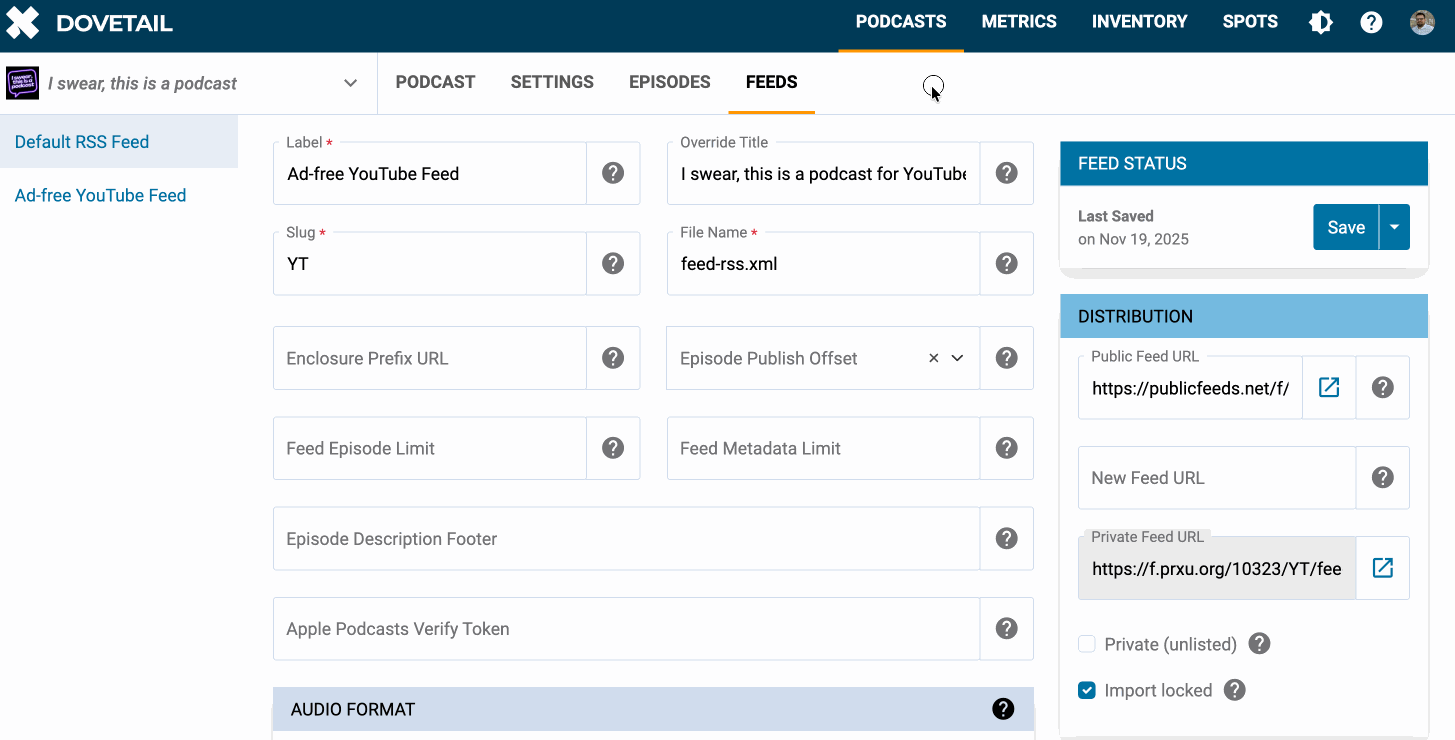Open user profile avatar menu
Viewport: 1455px width, 740px height.
1422,22
